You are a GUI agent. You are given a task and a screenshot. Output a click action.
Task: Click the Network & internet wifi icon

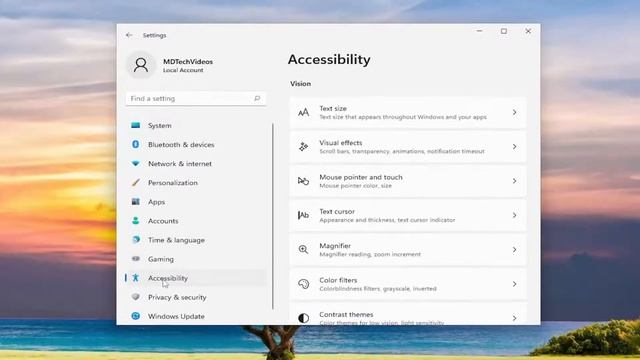pos(136,164)
